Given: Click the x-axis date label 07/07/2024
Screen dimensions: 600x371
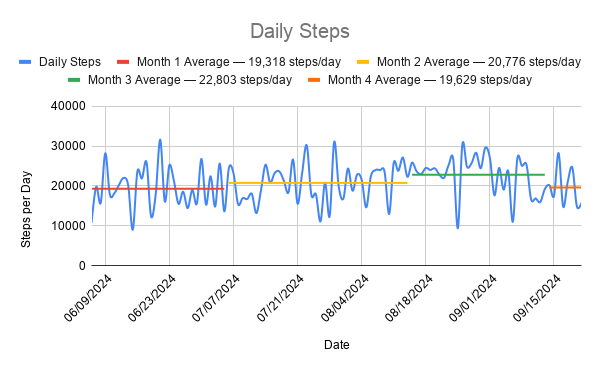Looking at the screenshot, I should (x=216, y=298).
